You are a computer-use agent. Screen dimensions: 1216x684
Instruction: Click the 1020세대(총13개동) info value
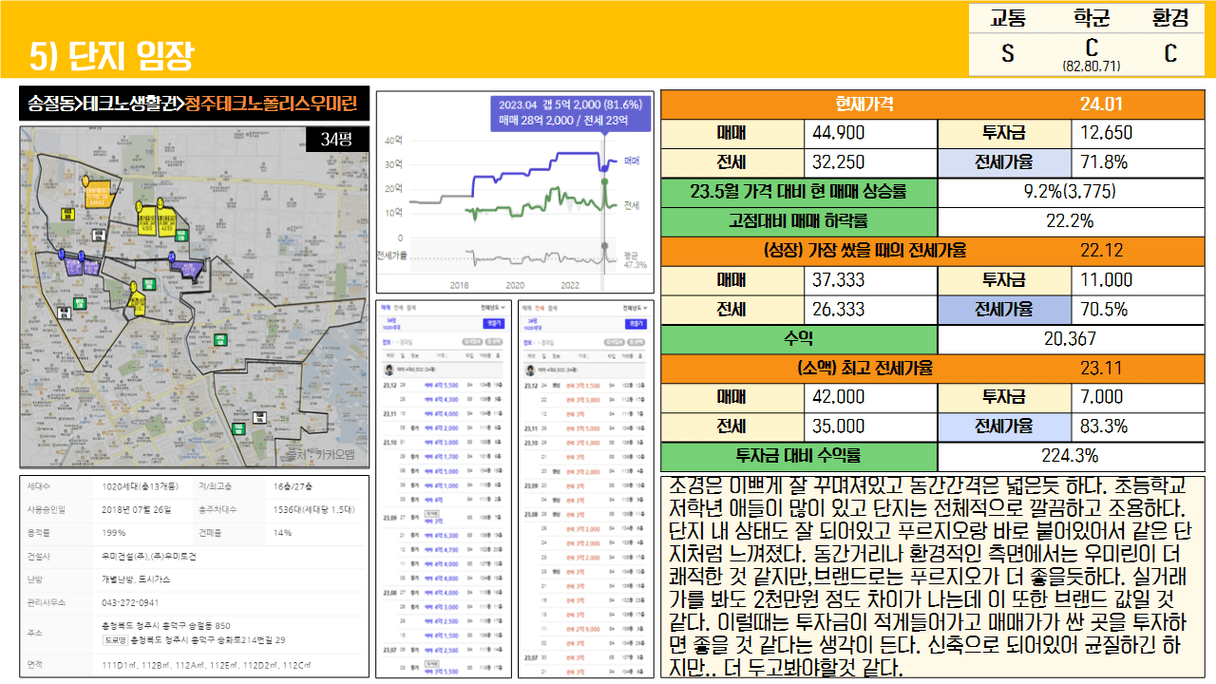pos(140,486)
